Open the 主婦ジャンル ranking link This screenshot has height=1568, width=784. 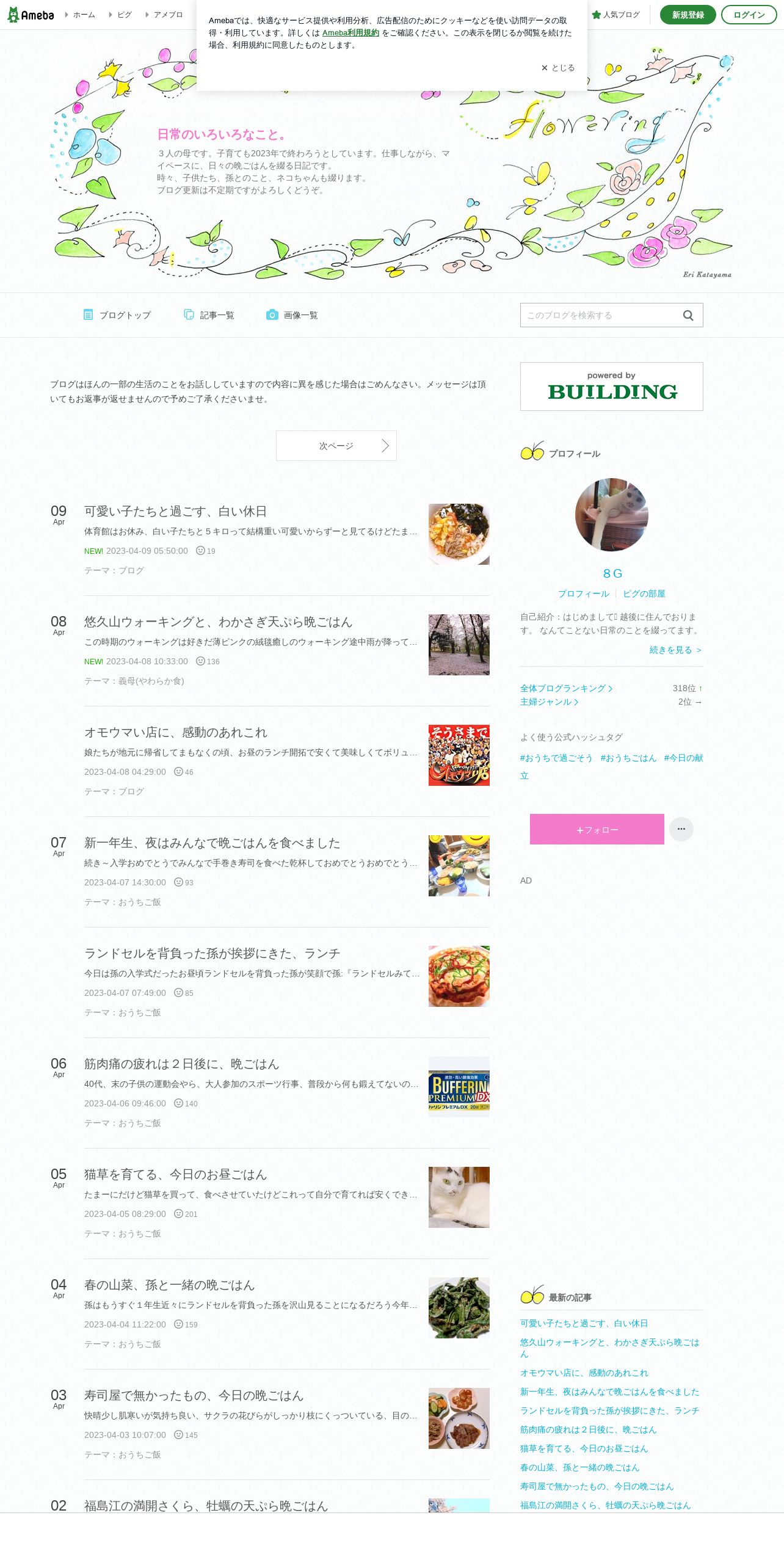coord(549,702)
